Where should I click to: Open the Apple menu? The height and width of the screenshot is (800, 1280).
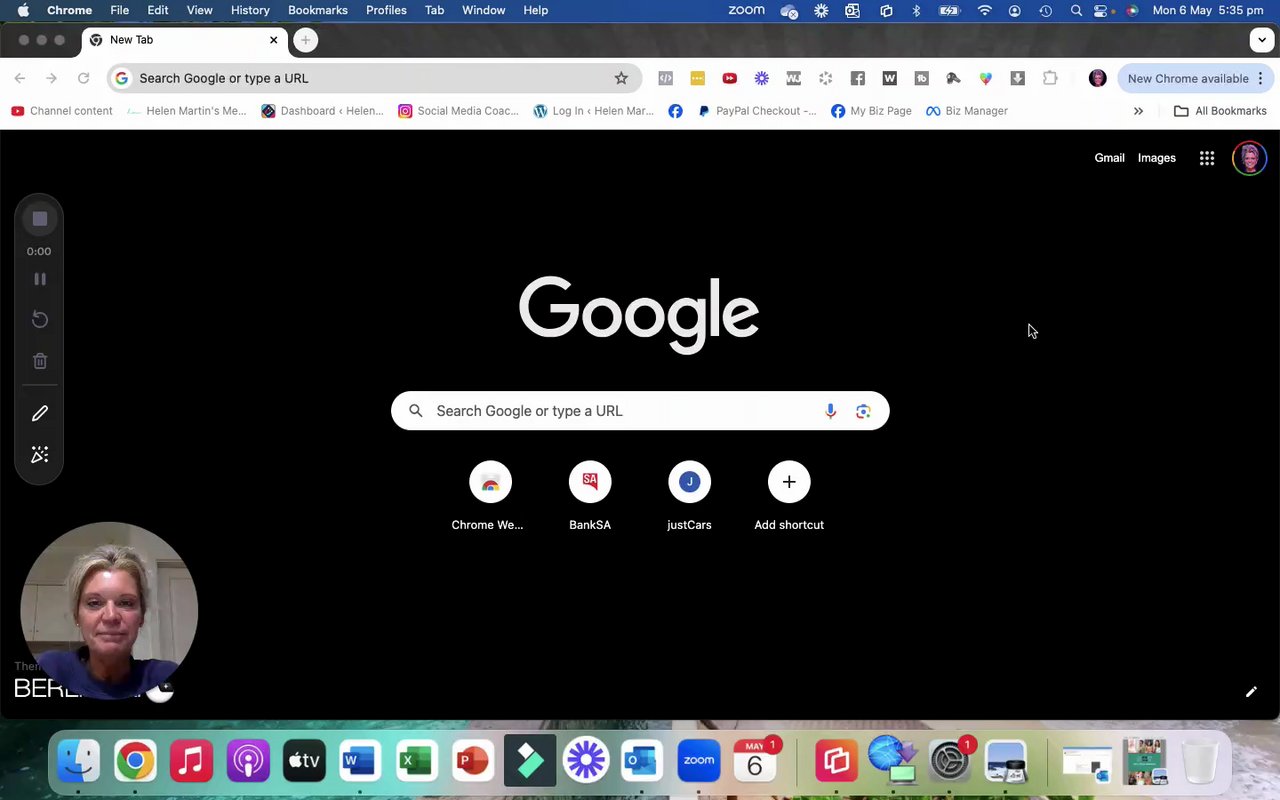pos(23,10)
